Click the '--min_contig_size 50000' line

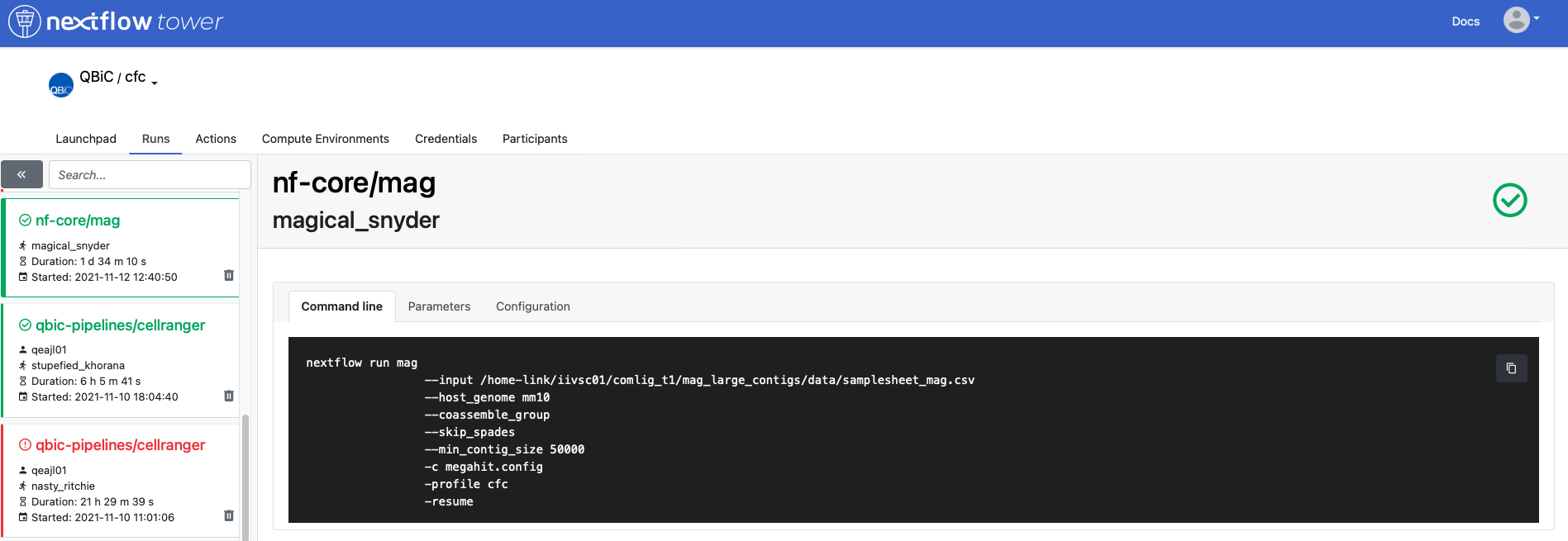(504, 449)
